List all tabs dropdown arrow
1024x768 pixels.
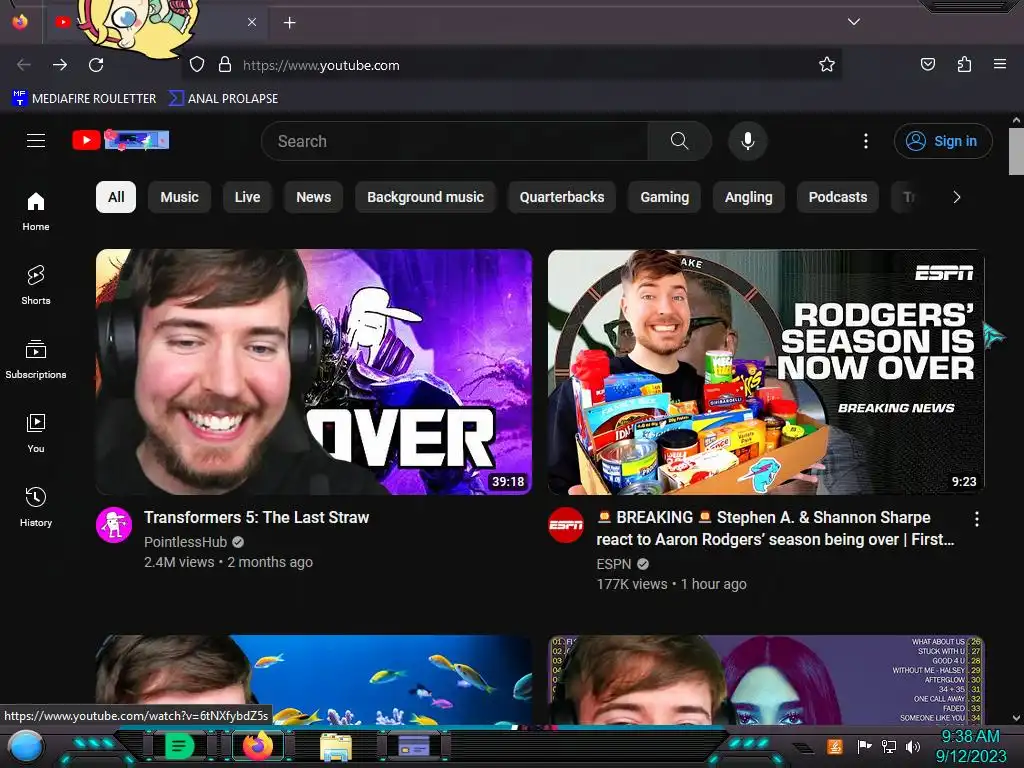tap(854, 22)
